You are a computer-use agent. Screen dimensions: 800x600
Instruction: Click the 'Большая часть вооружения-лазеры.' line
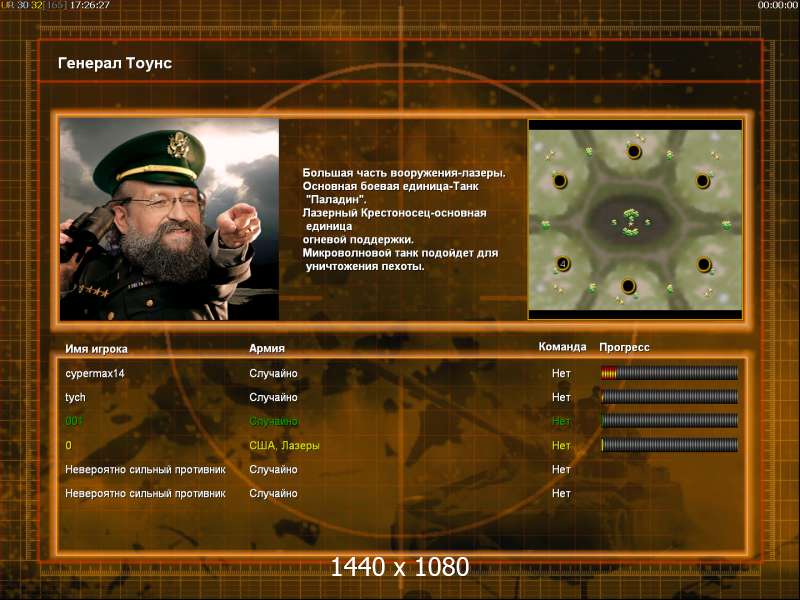404,173
